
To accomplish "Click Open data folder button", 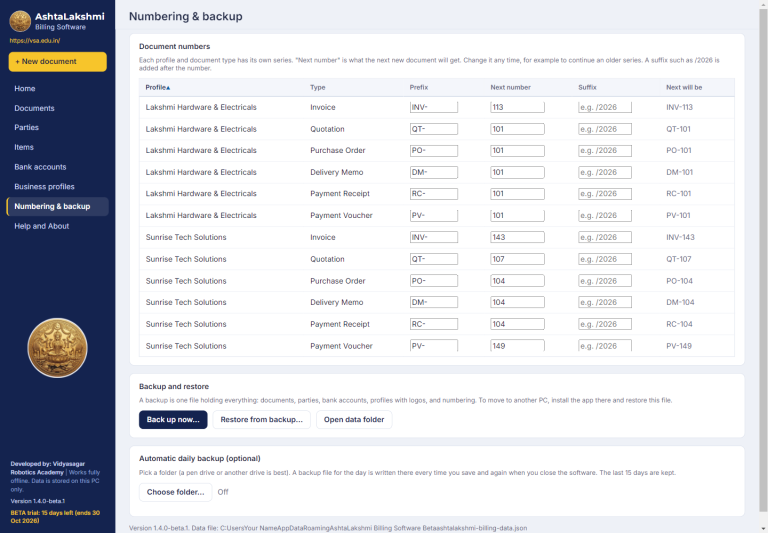I will [354, 419].
